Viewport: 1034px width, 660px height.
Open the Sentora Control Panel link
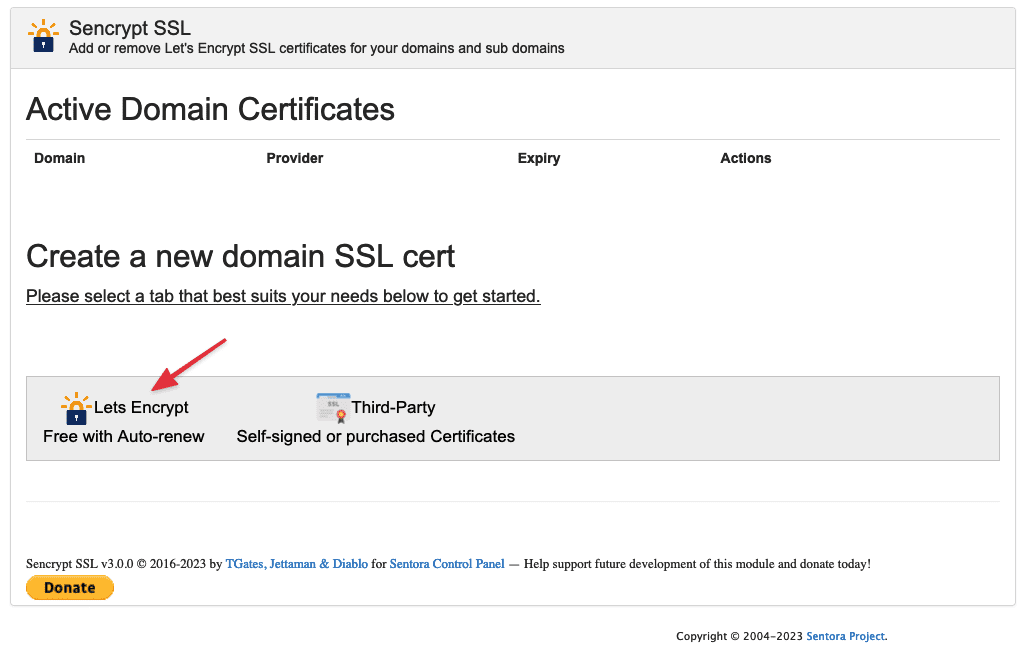(446, 563)
